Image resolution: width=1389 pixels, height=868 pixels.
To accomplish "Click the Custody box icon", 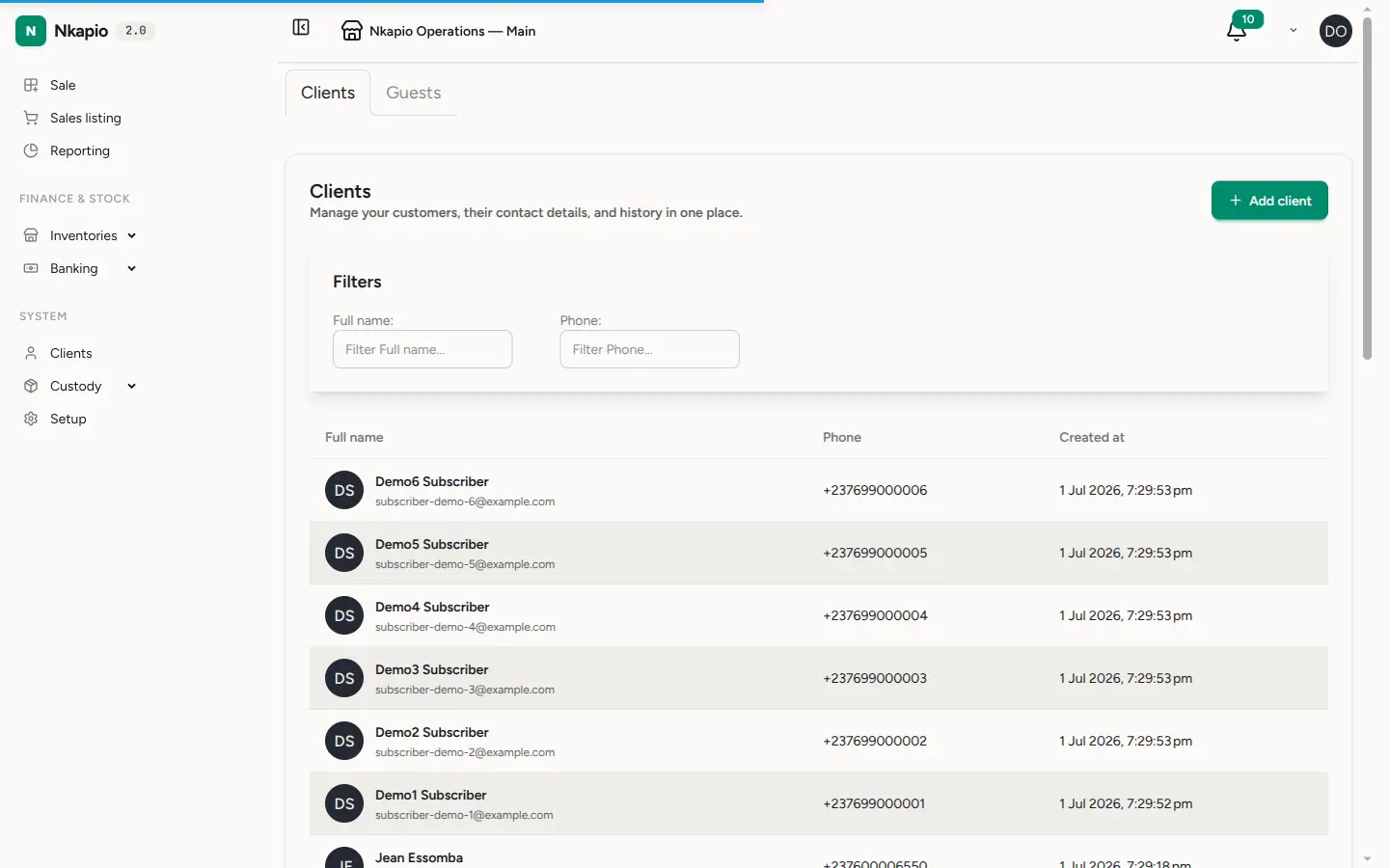I will coord(31,386).
